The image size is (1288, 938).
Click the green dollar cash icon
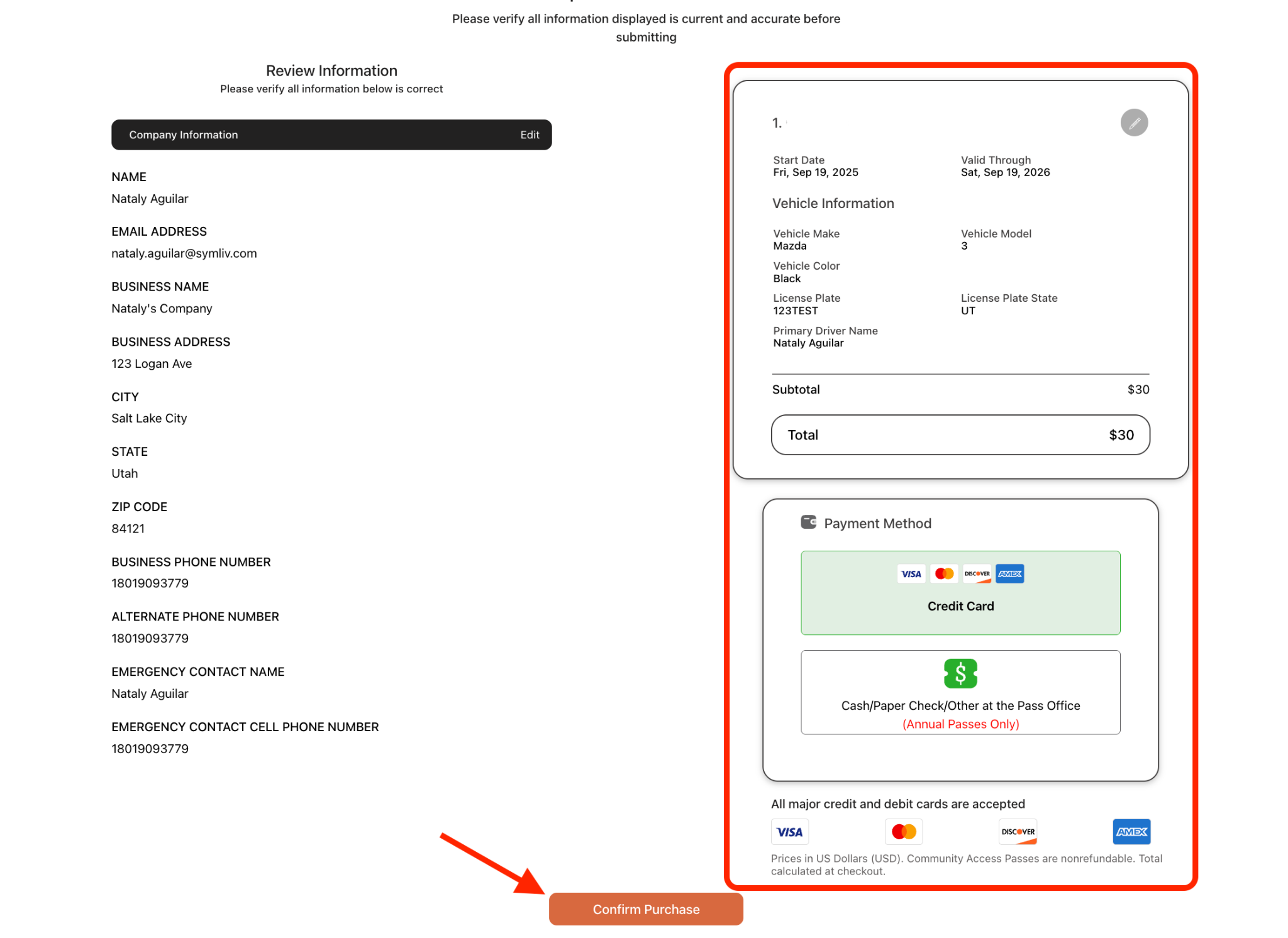(x=960, y=673)
